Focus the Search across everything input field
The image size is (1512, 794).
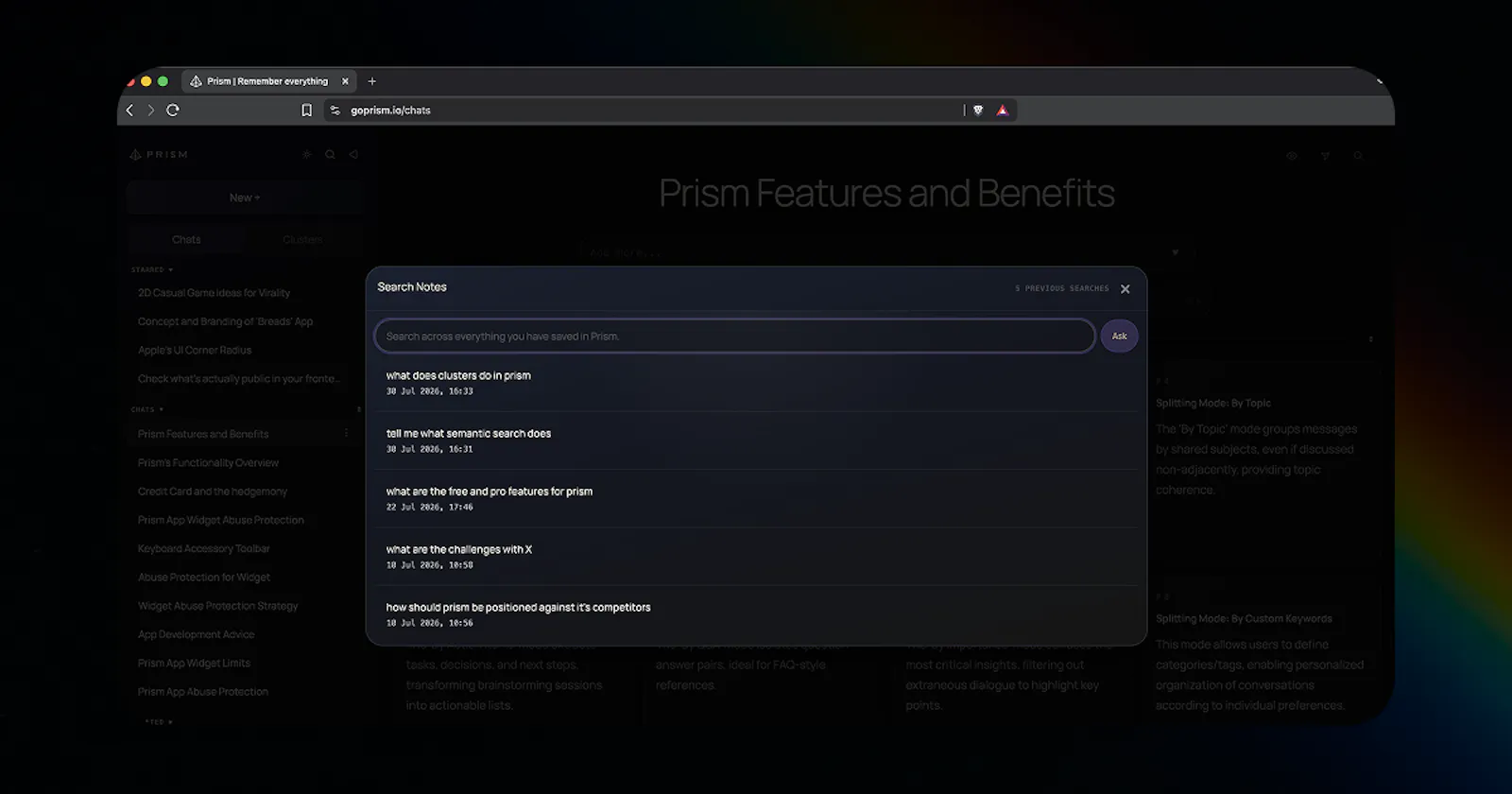pyautogui.click(x=734, y=337)
